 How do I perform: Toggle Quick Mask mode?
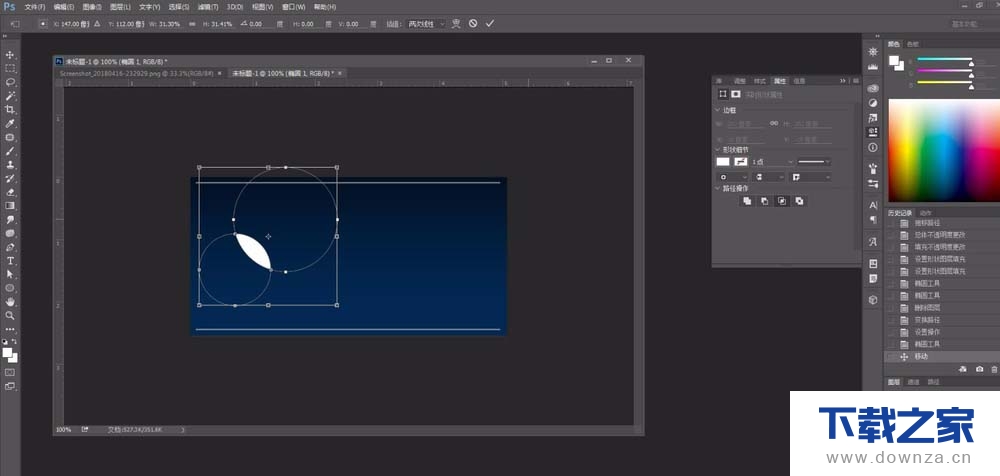[x=10, y=372]
